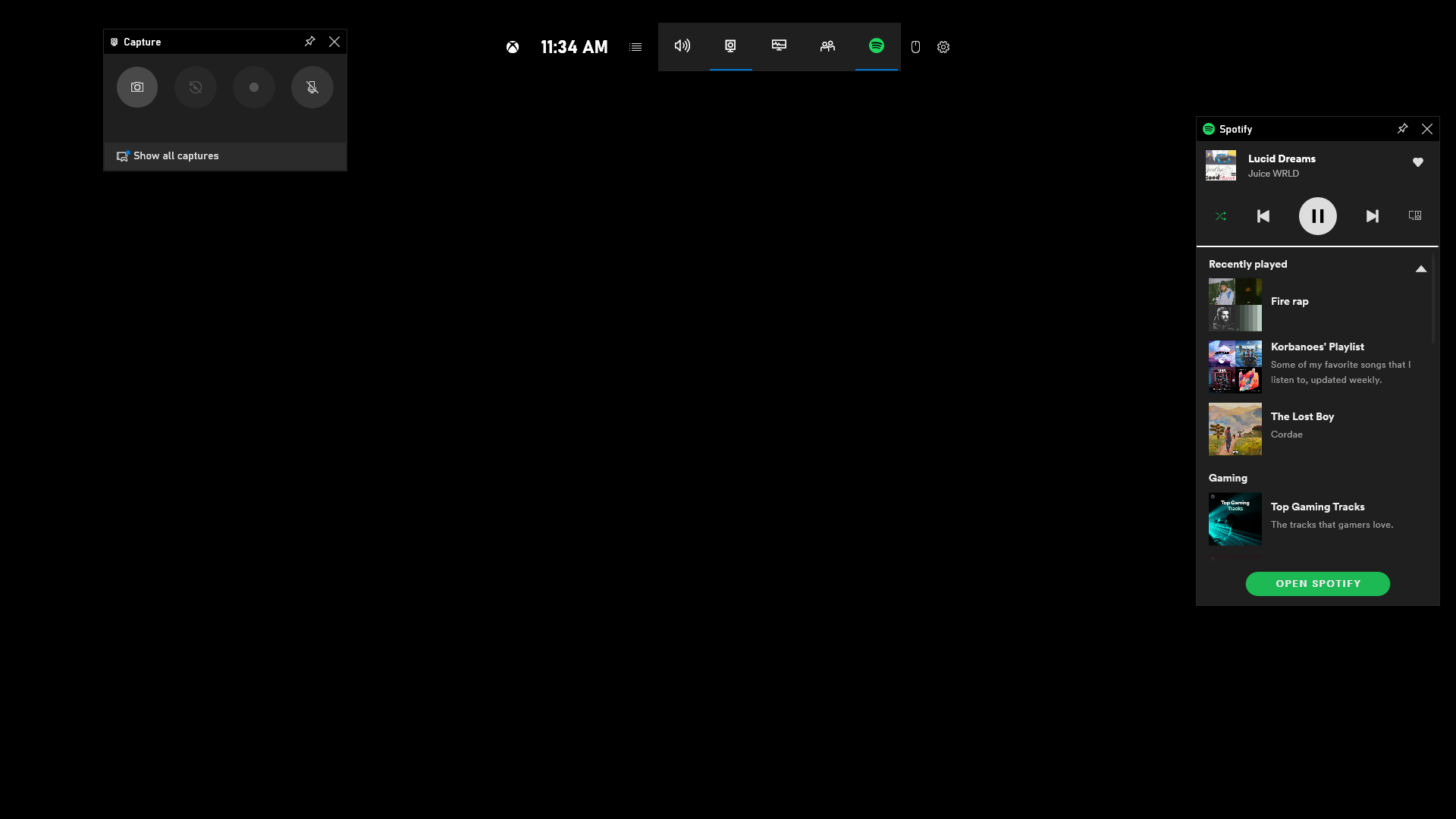Pin the Spotify panel to screen
This screenshot has width=1456, height=819.
[x=1402, y=128]
